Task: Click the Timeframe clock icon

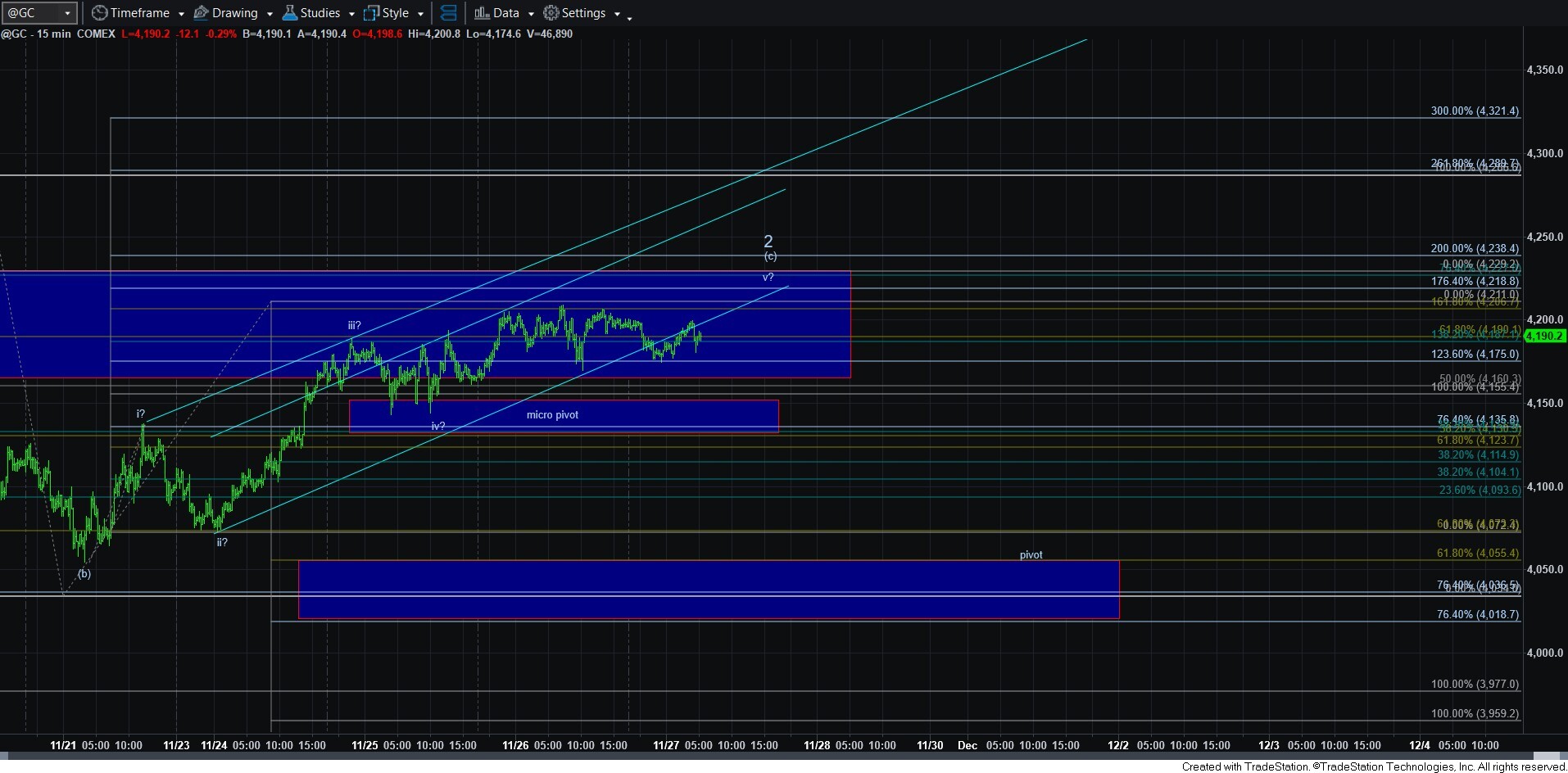Action: coord(99,13)
